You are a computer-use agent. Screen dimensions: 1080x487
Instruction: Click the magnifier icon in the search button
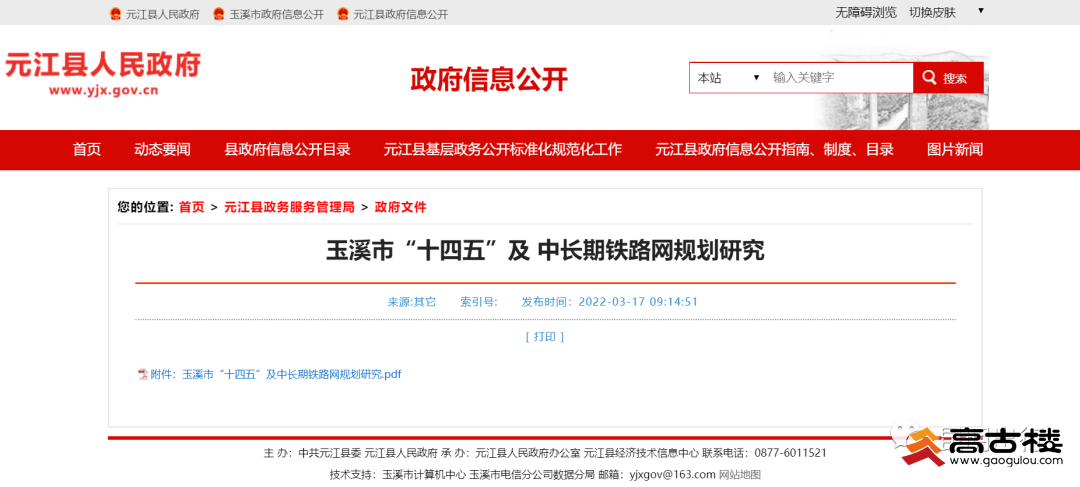pos(929,78)
